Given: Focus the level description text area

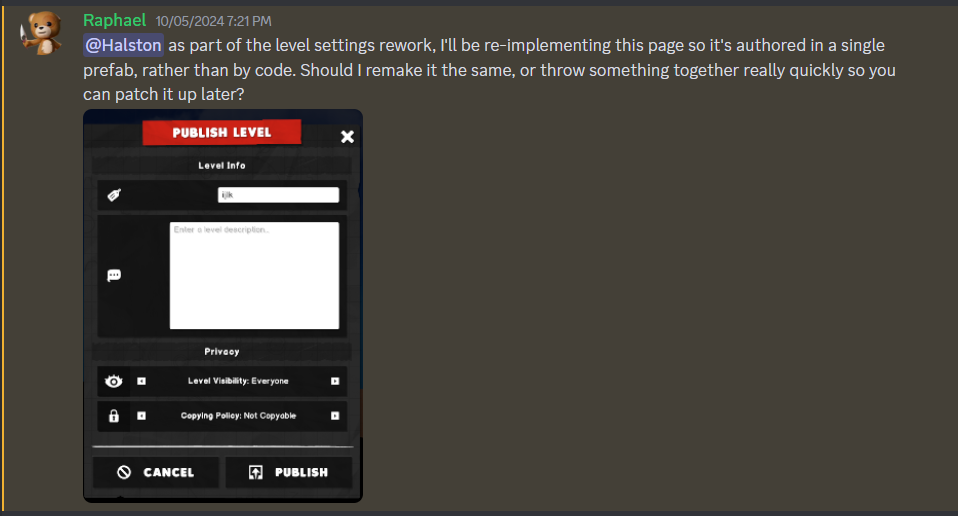Looking at the screenshot, I should (x=254, y=275).
